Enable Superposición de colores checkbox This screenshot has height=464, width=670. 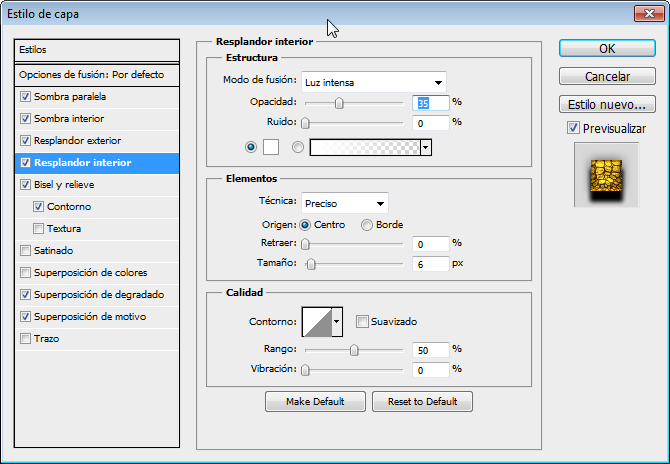25,273
